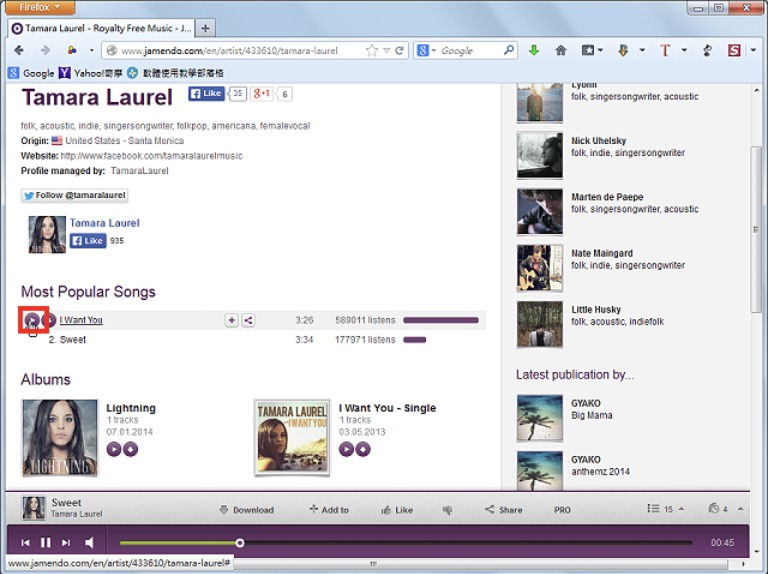Open artist Little Husky

[x=596, y=310]
